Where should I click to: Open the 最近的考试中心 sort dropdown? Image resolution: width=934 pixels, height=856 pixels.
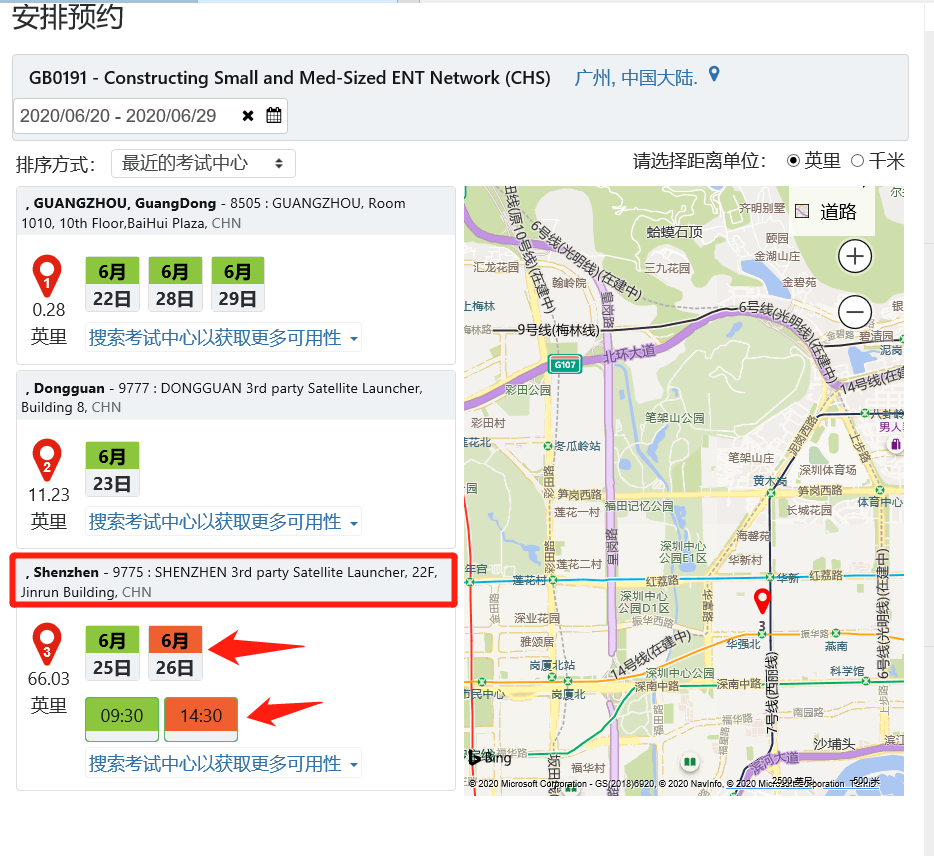click(202, 163)
